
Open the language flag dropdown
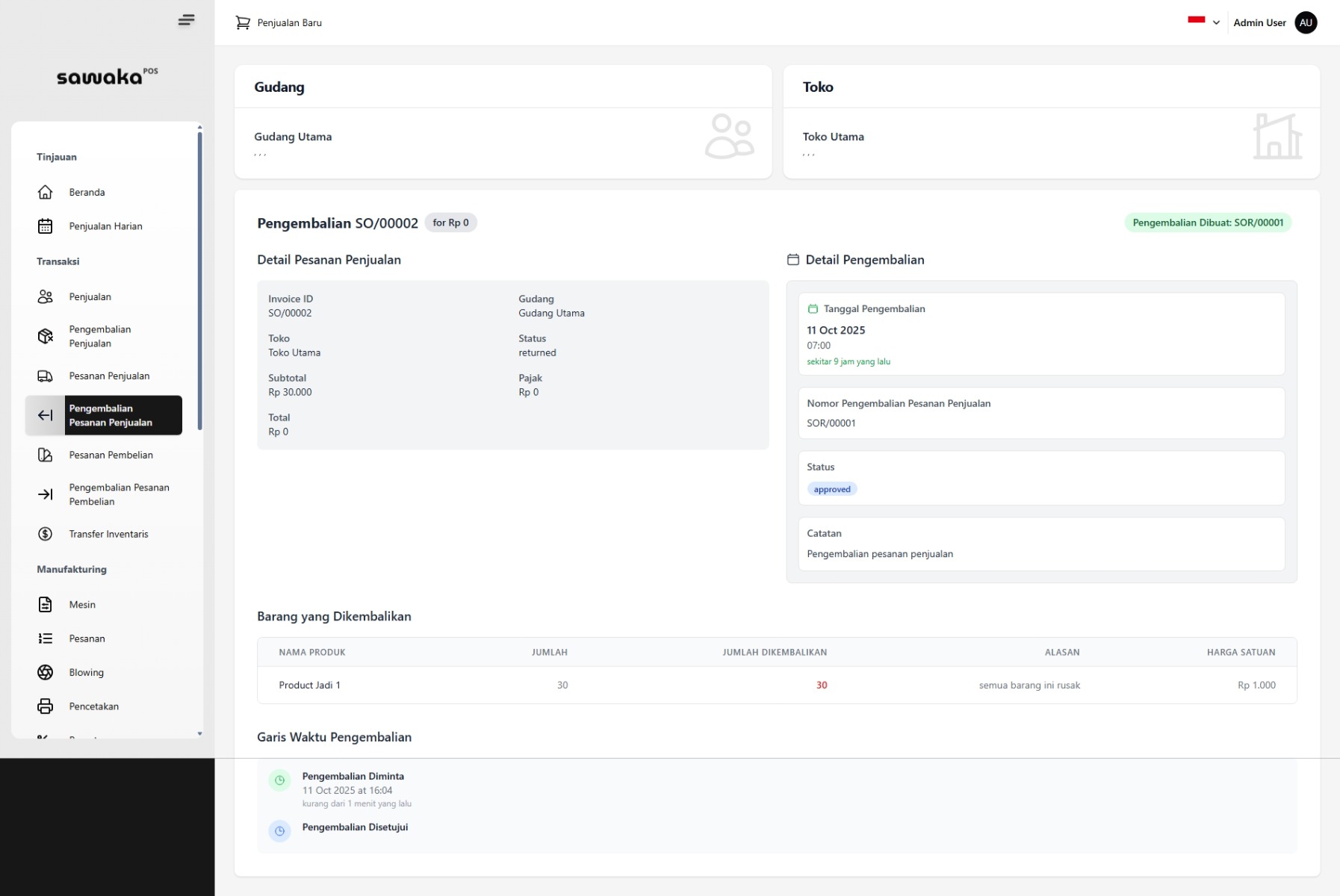(x=1203, y=22)
